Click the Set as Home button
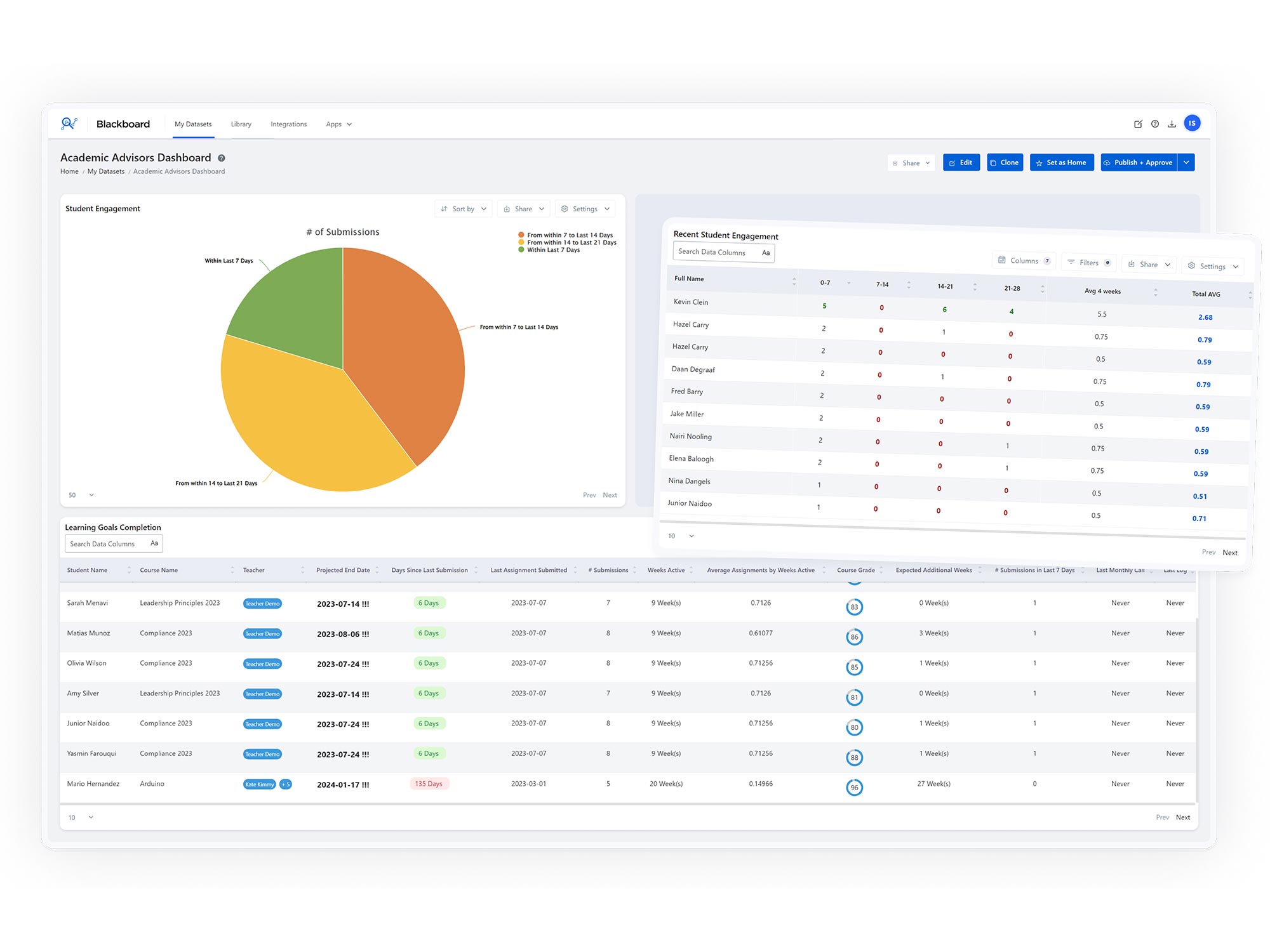 [1061, 162]
